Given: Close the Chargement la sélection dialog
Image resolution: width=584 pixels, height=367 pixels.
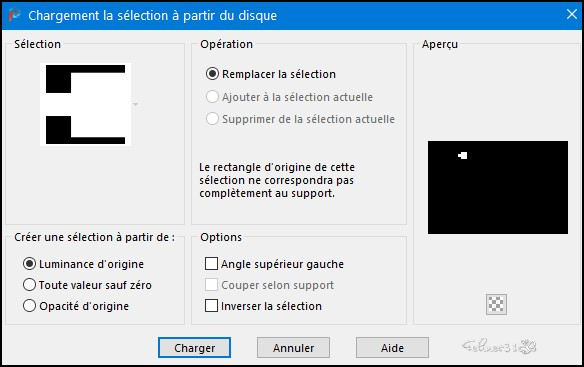Looking at the screenshot, I should pos(571,15).
